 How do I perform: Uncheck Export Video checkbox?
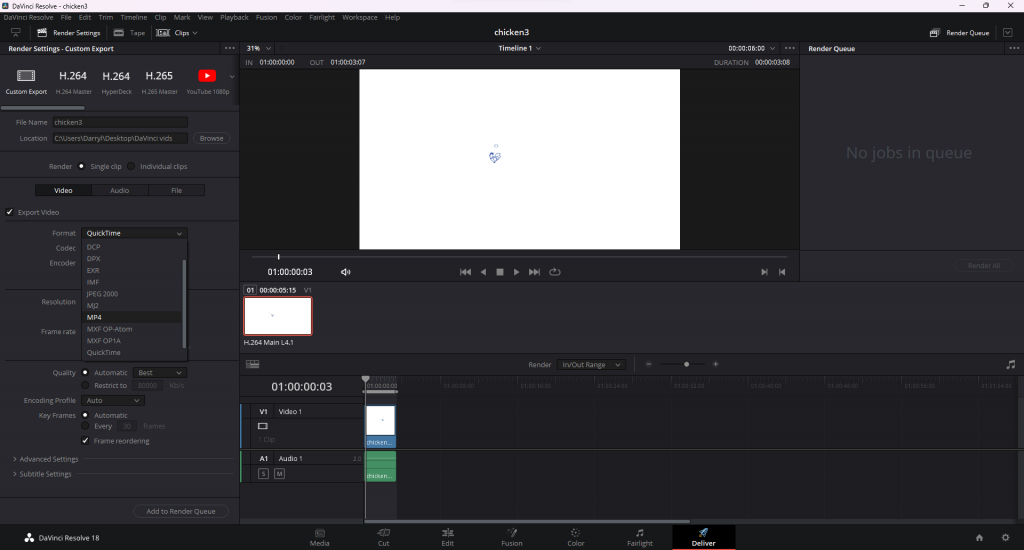click(x=10, y=212)
